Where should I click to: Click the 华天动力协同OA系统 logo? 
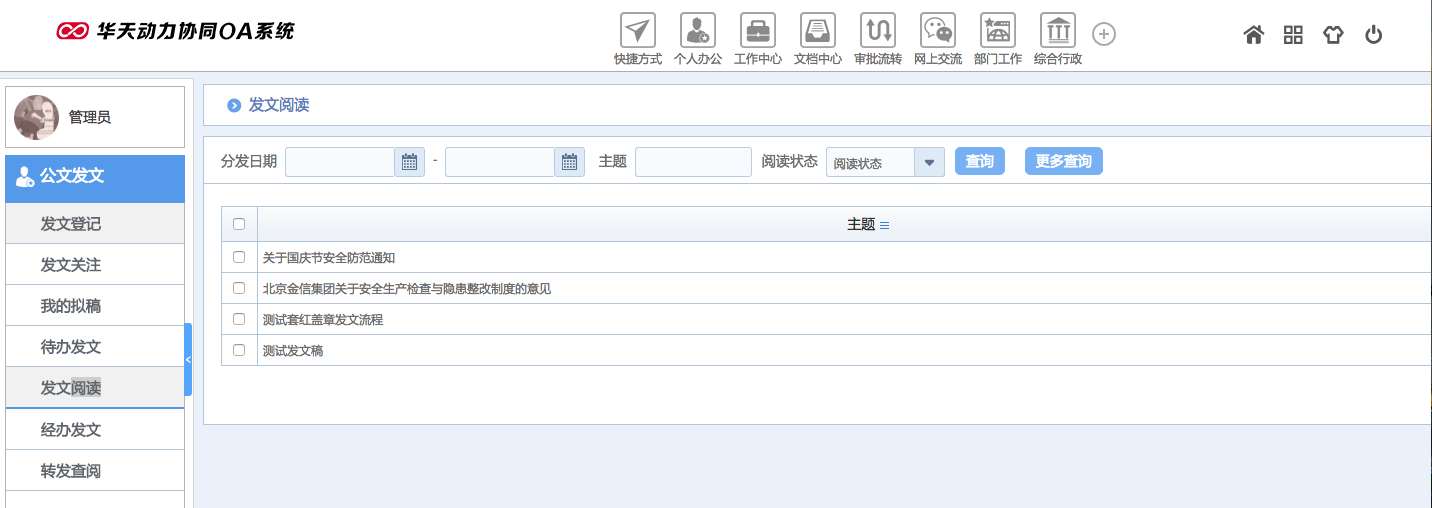(176, 31)
